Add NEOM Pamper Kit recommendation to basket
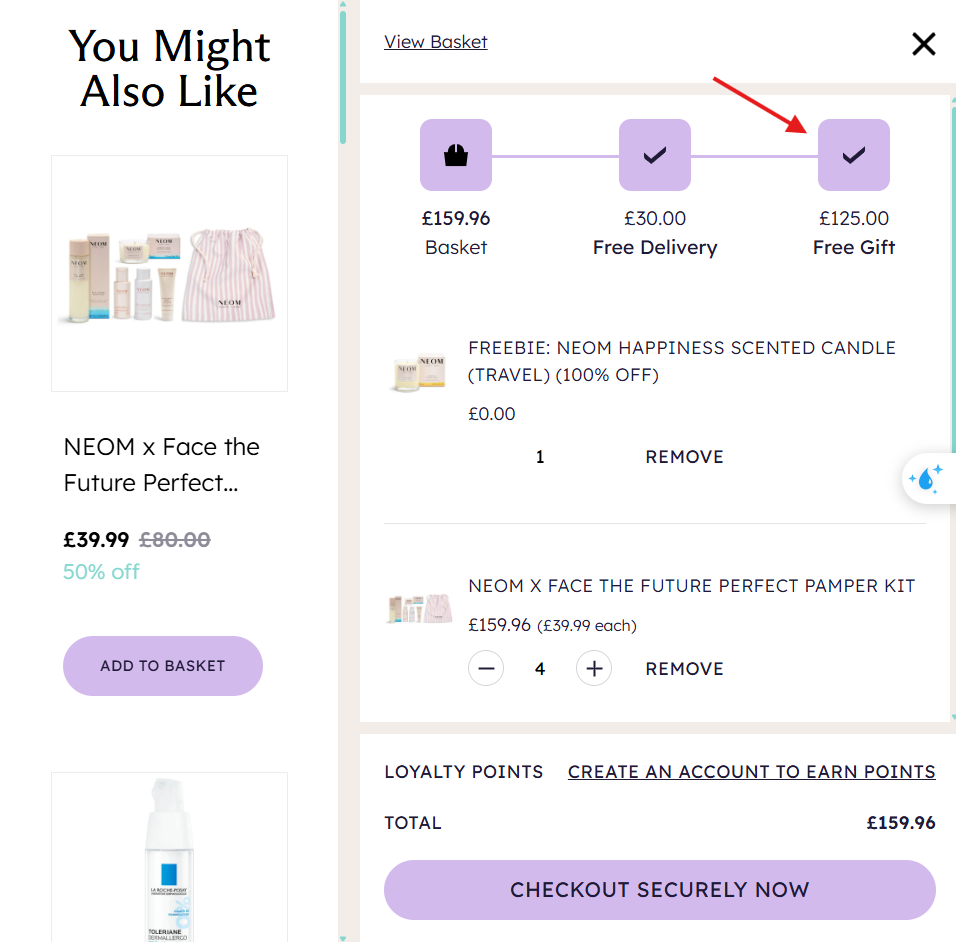Viewport: 956px width, 942px height. (163, 666)
